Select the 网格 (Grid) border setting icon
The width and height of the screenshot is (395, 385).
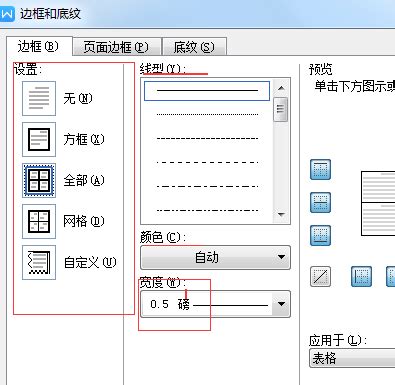39,221
